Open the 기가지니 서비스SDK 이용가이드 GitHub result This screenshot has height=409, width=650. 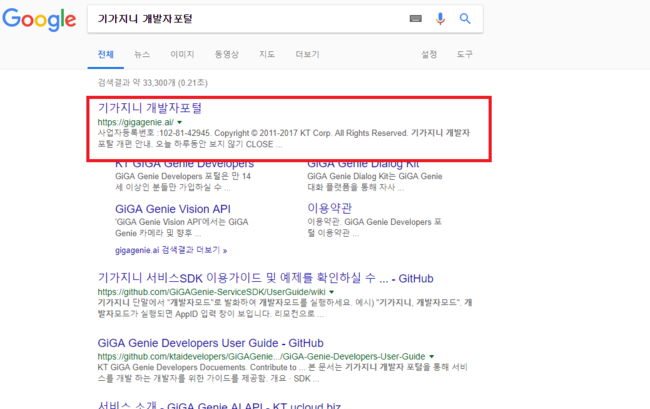point(265,278)
